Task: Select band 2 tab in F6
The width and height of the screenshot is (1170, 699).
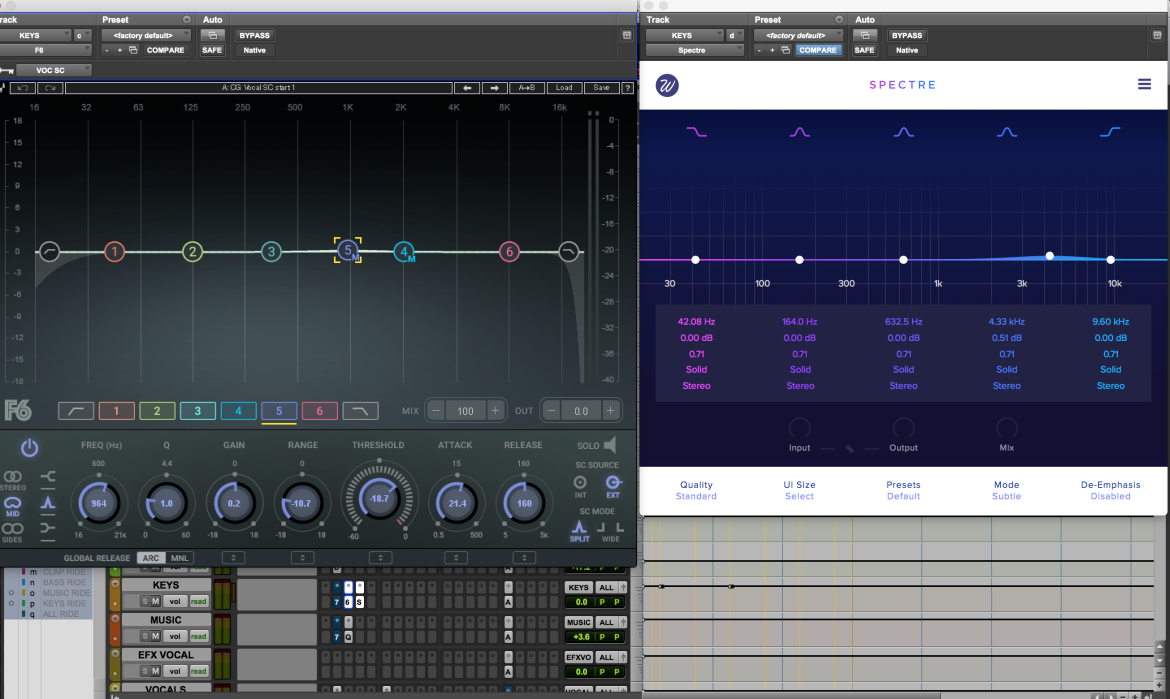Action: tap(157, 411)
